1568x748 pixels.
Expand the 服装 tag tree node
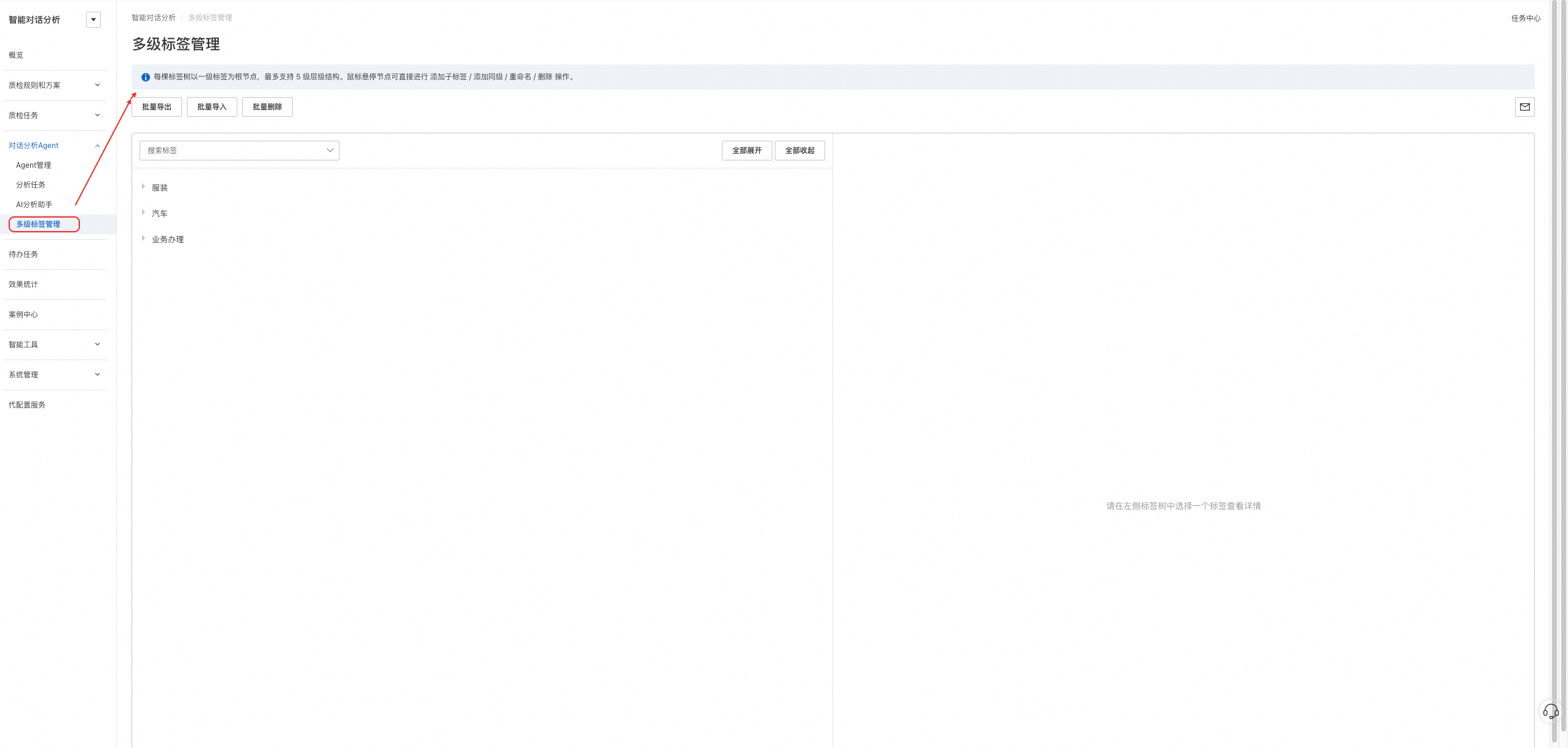point(143,186)
